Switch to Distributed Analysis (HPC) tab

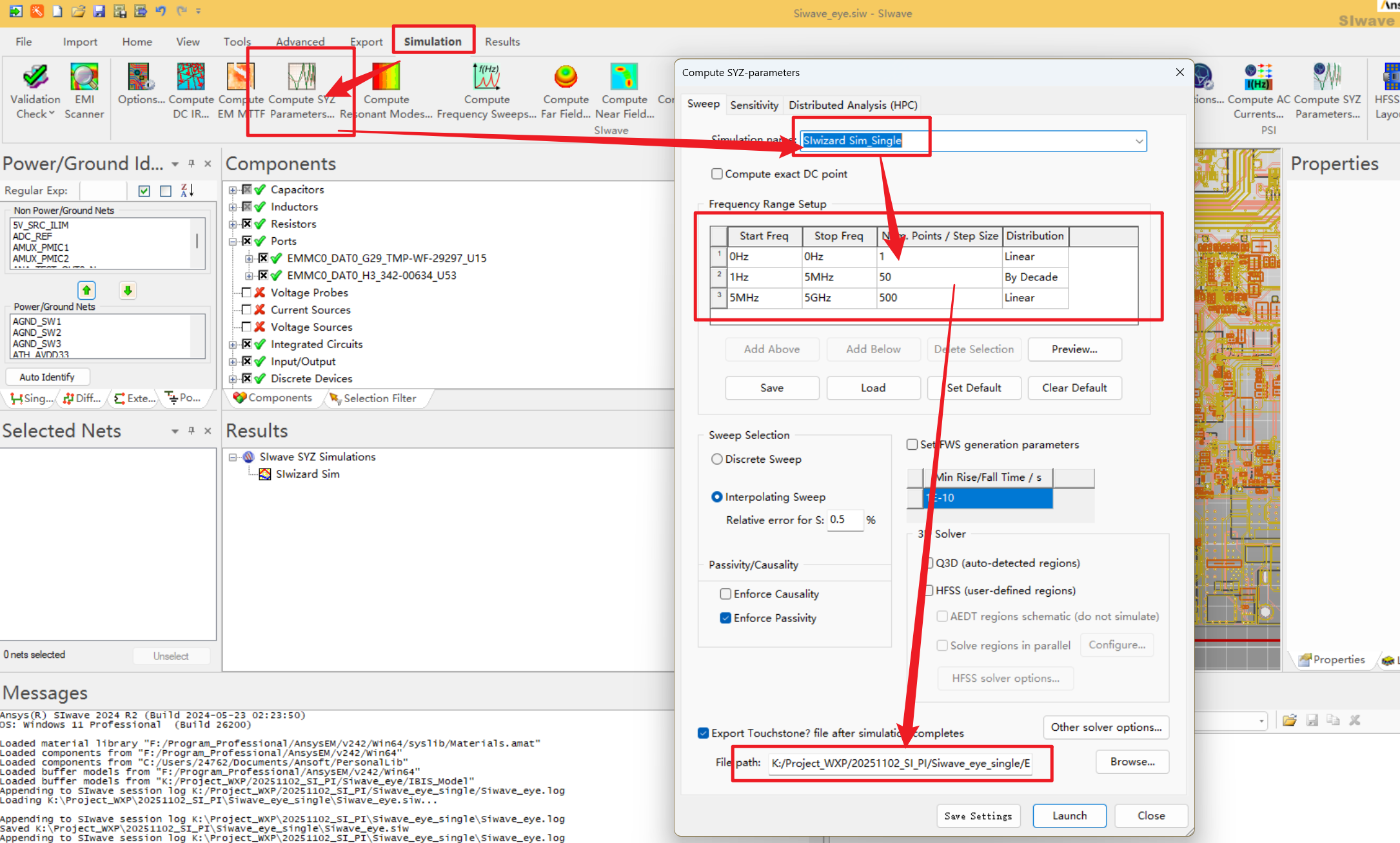pyautogui.click(x=853, y=105)
